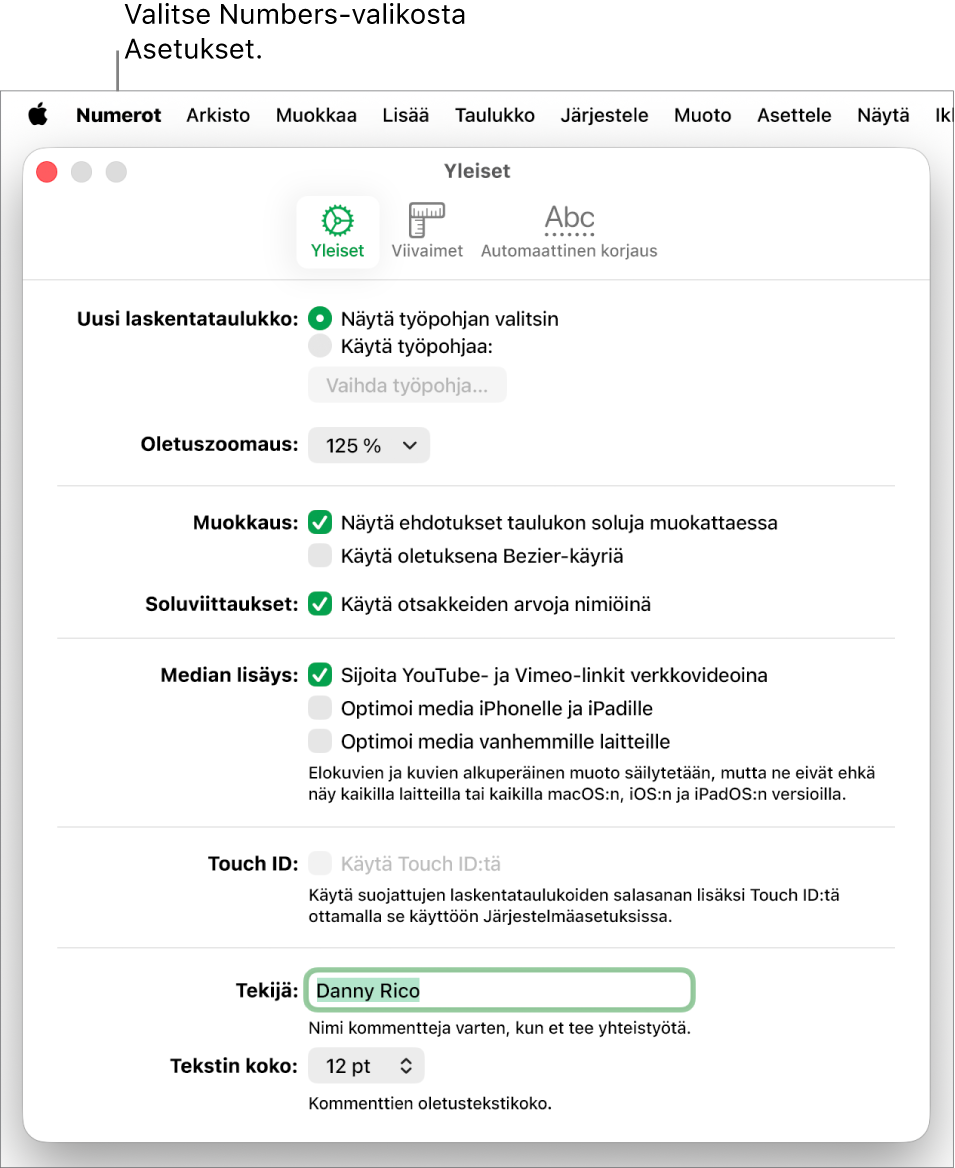955x1168 pixels.
Task: Open the Tekstin koko 12 pt popup
Action: coord(367,1066)
